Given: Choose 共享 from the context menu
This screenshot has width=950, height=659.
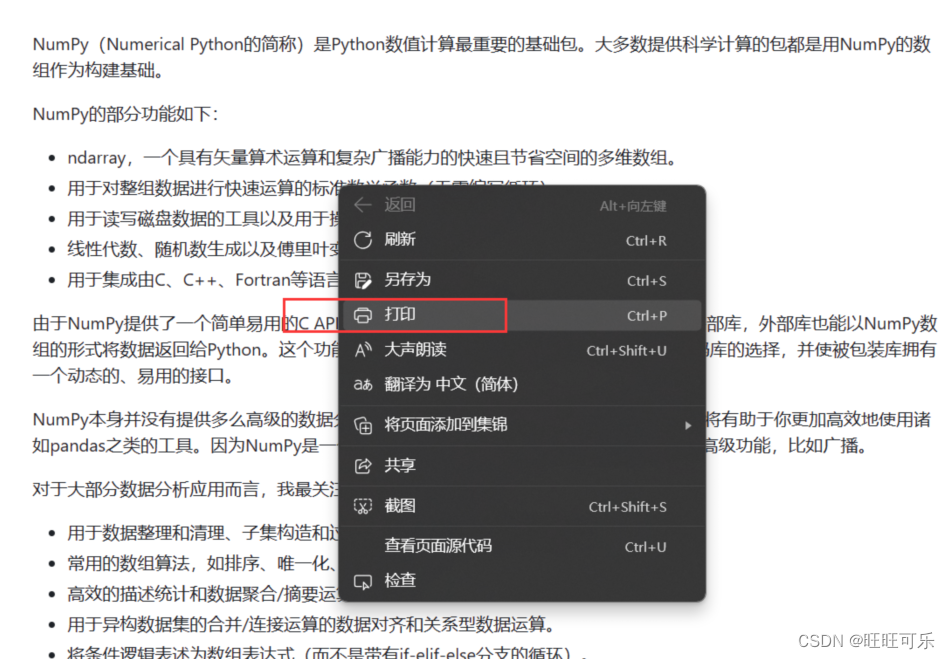Looking at the screenshot, I should 522,466.
